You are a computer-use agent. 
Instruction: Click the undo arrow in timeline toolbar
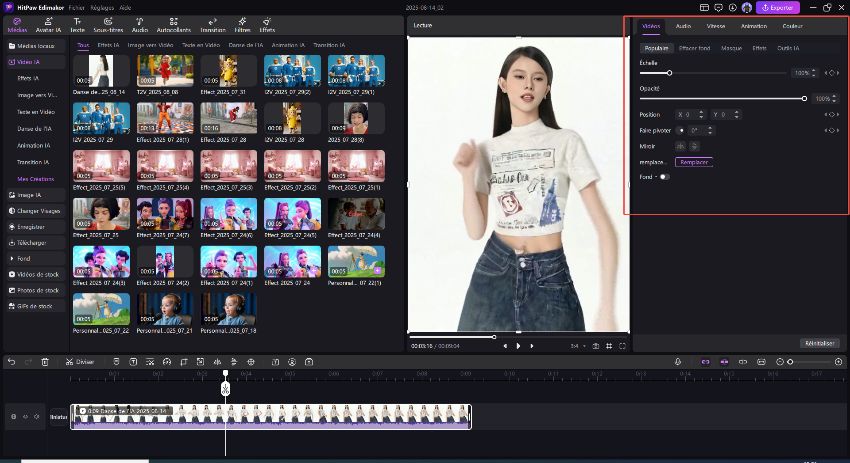click(11, 362)
